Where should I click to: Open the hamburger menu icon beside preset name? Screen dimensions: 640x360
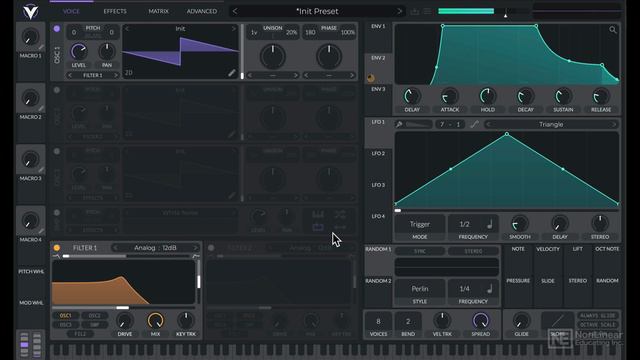click(x=427, y=11)
